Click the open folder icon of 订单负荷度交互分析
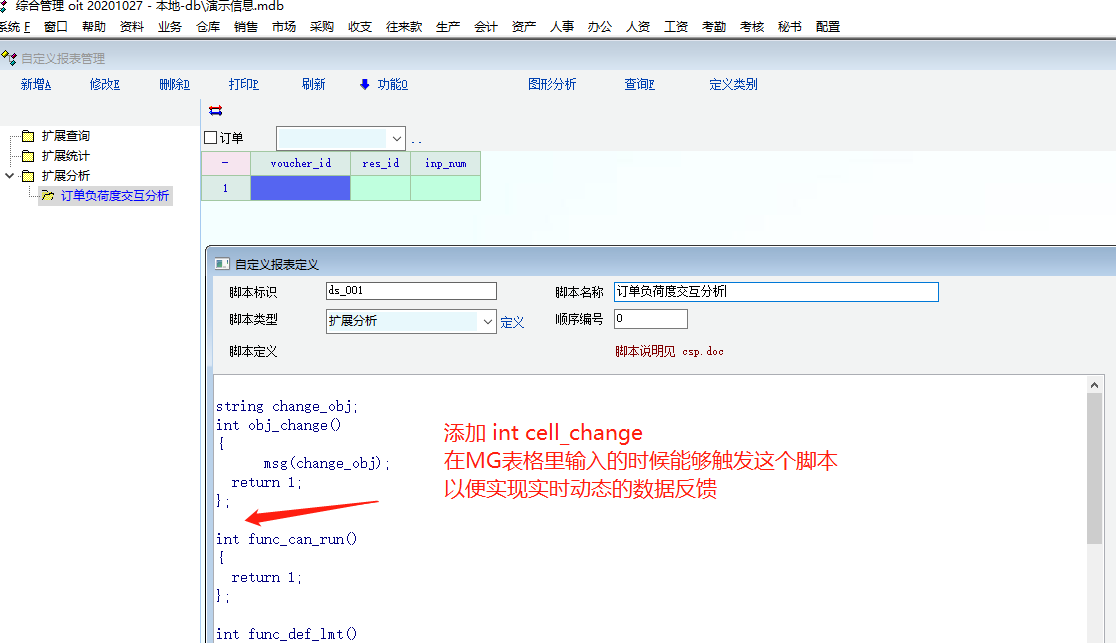 (47, 196)
